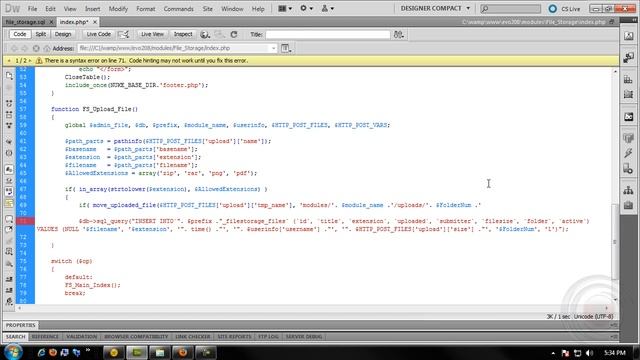The image size is (640, 360).
Task: Click the Collapse Full Tag icon
Action: (9, 103)
